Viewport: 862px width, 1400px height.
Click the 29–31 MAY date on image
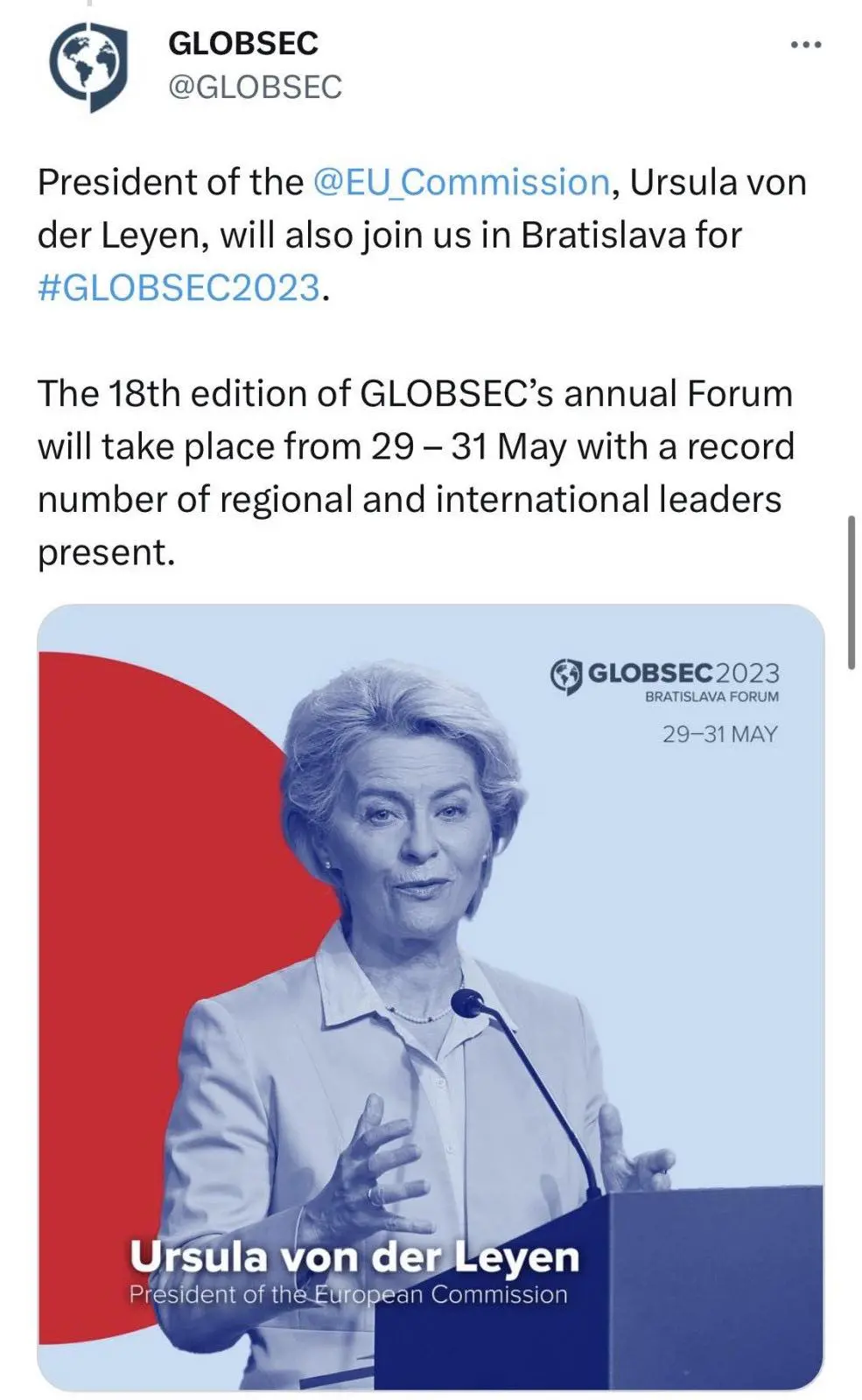719,734
